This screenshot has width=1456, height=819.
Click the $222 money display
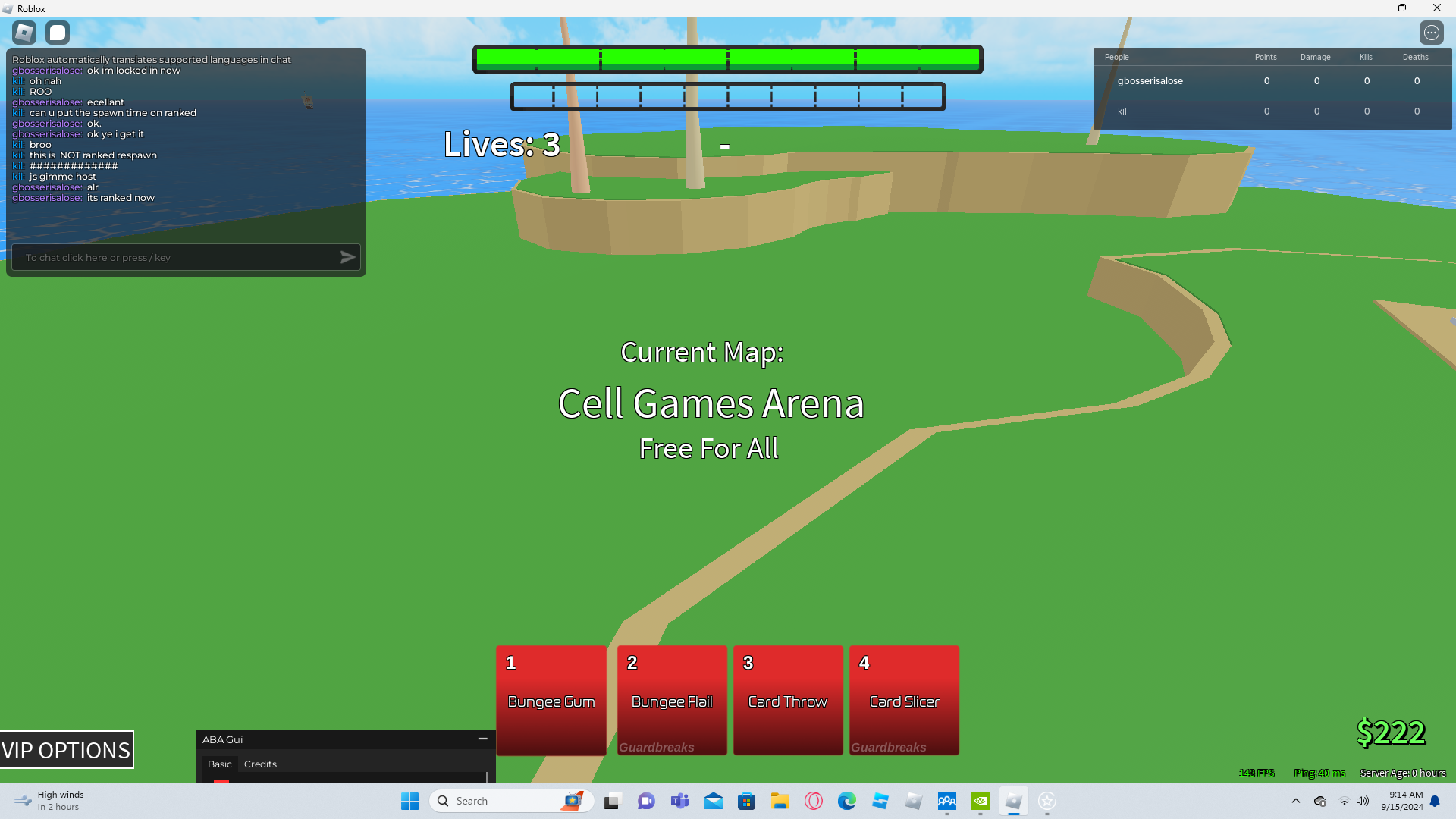pyautogui.click(x=1391, y=733)
